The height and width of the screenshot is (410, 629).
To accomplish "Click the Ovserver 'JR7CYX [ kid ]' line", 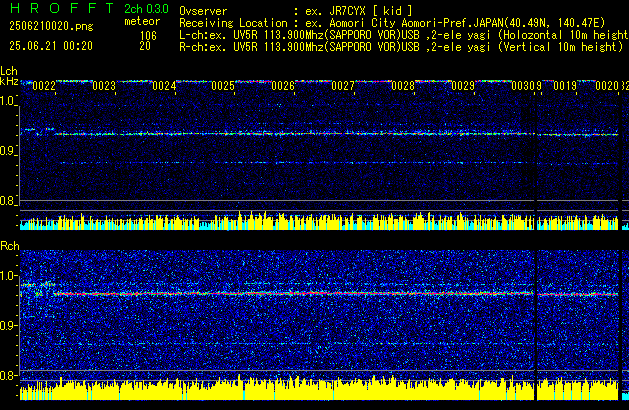I will (296, 10).
